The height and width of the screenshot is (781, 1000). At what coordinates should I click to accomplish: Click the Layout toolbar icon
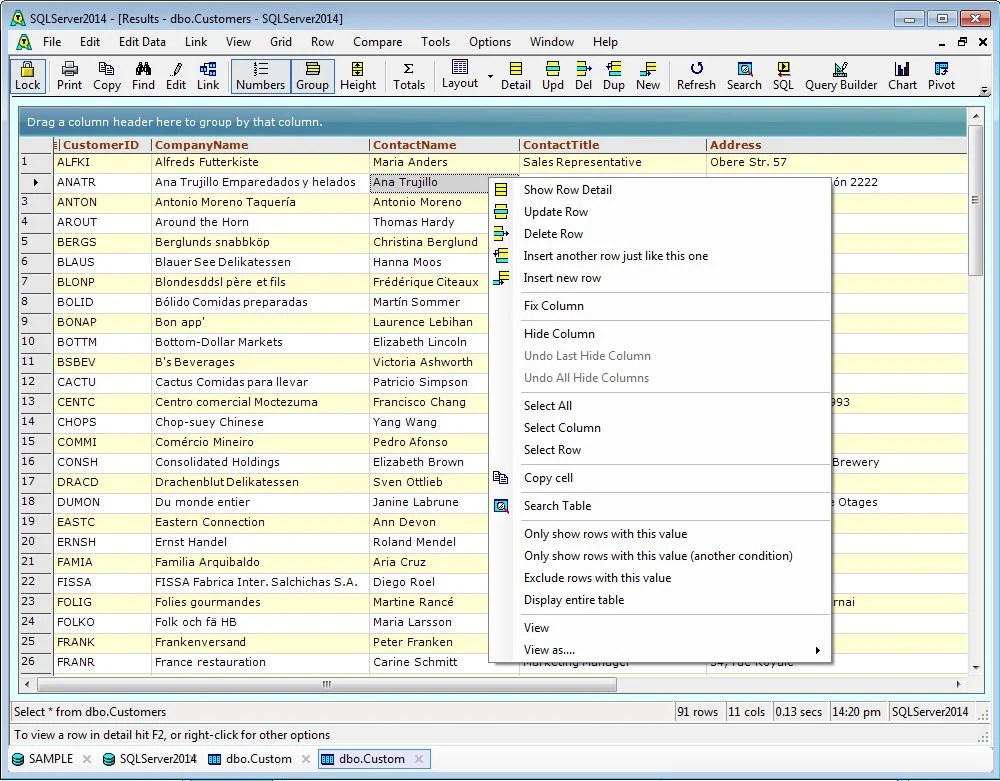coord(460,75)
